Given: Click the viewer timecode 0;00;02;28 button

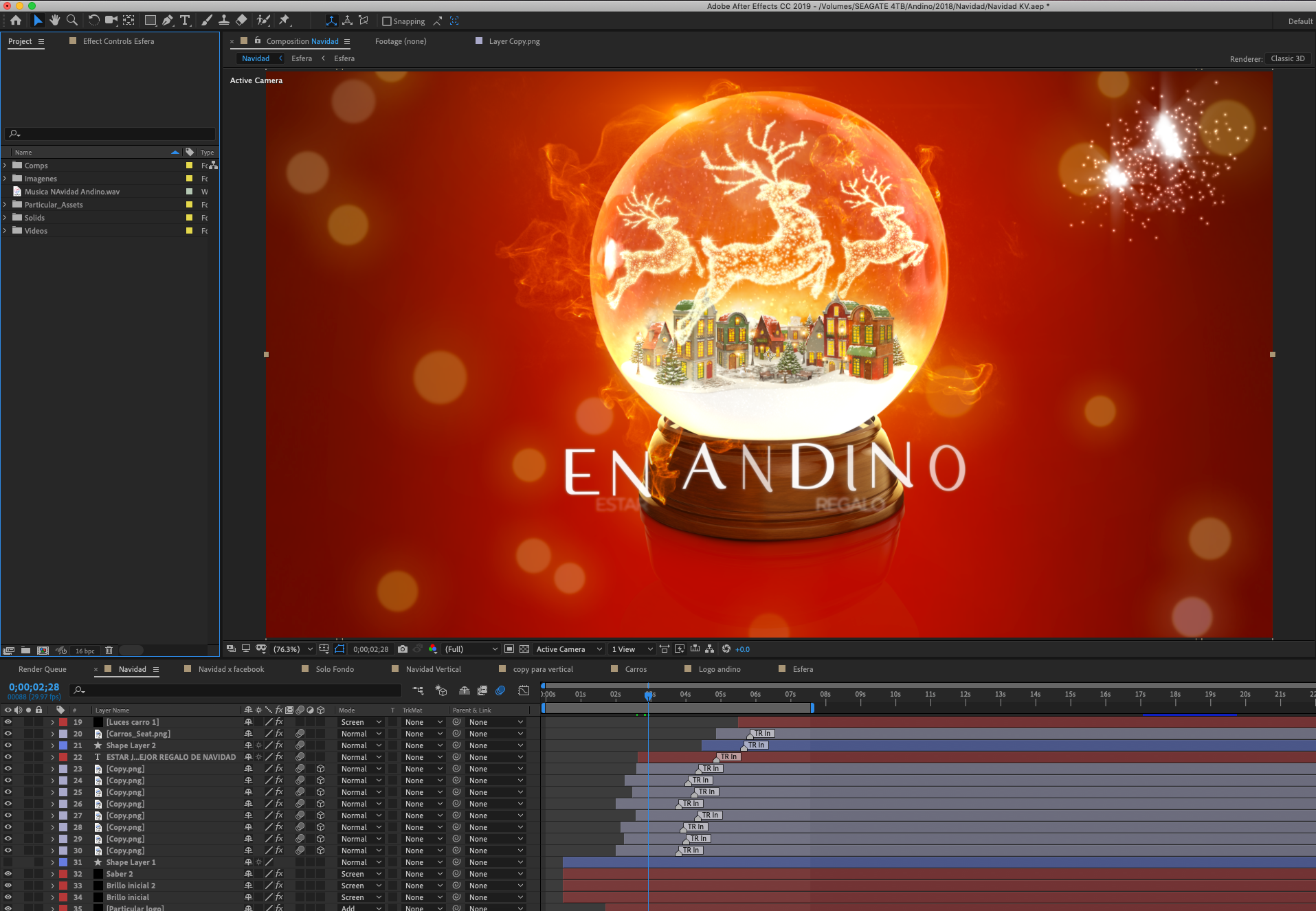Looking at the screenshot, I should point(371,649).
